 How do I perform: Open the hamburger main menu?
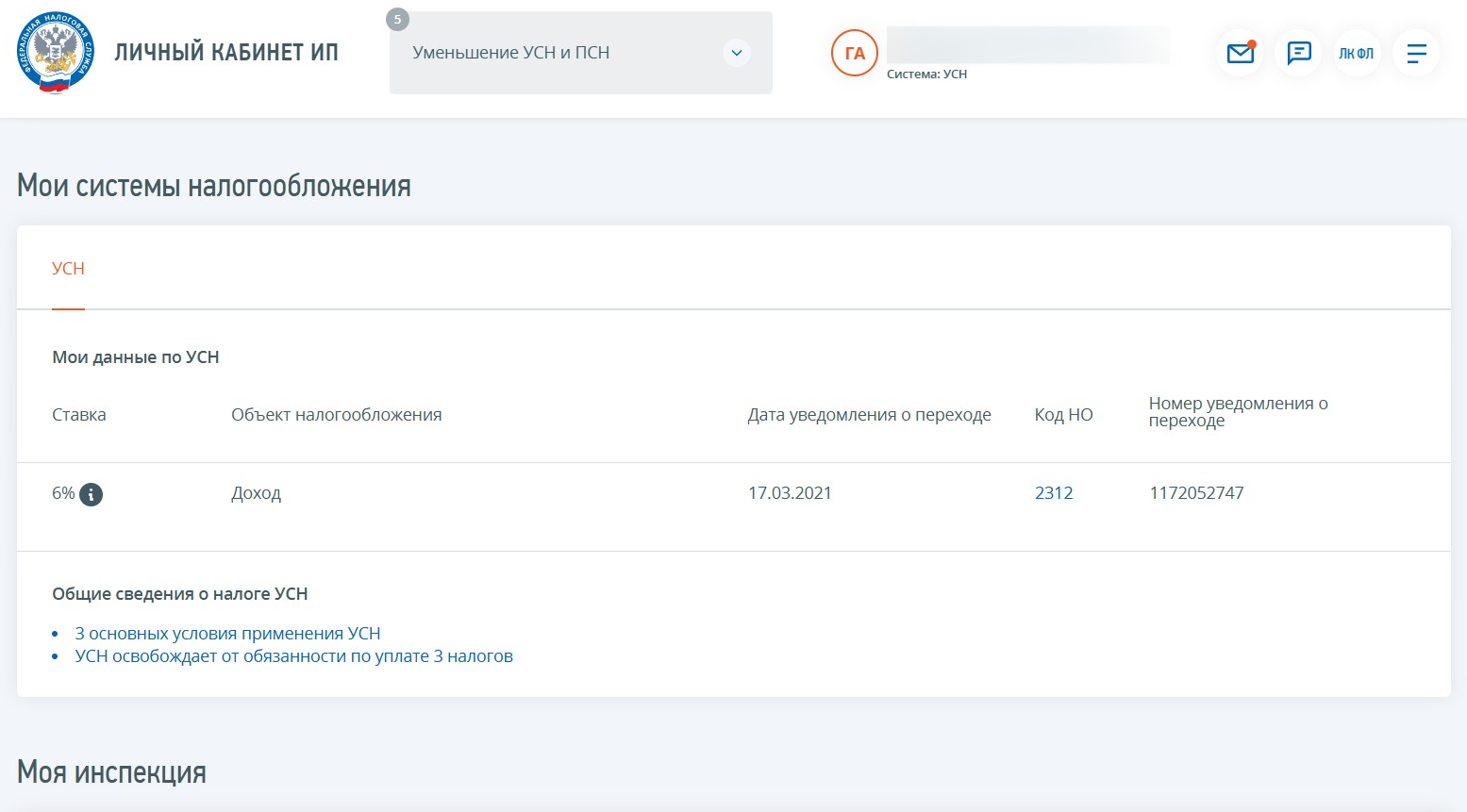pos(1416,54)
